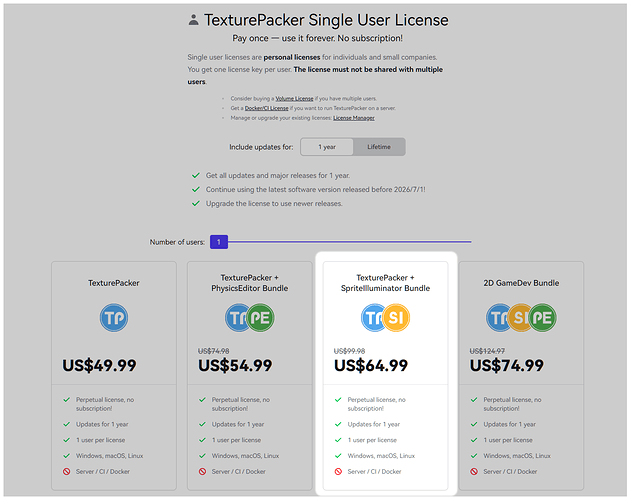Select the Lifetime updates option

tap(379, 147)
